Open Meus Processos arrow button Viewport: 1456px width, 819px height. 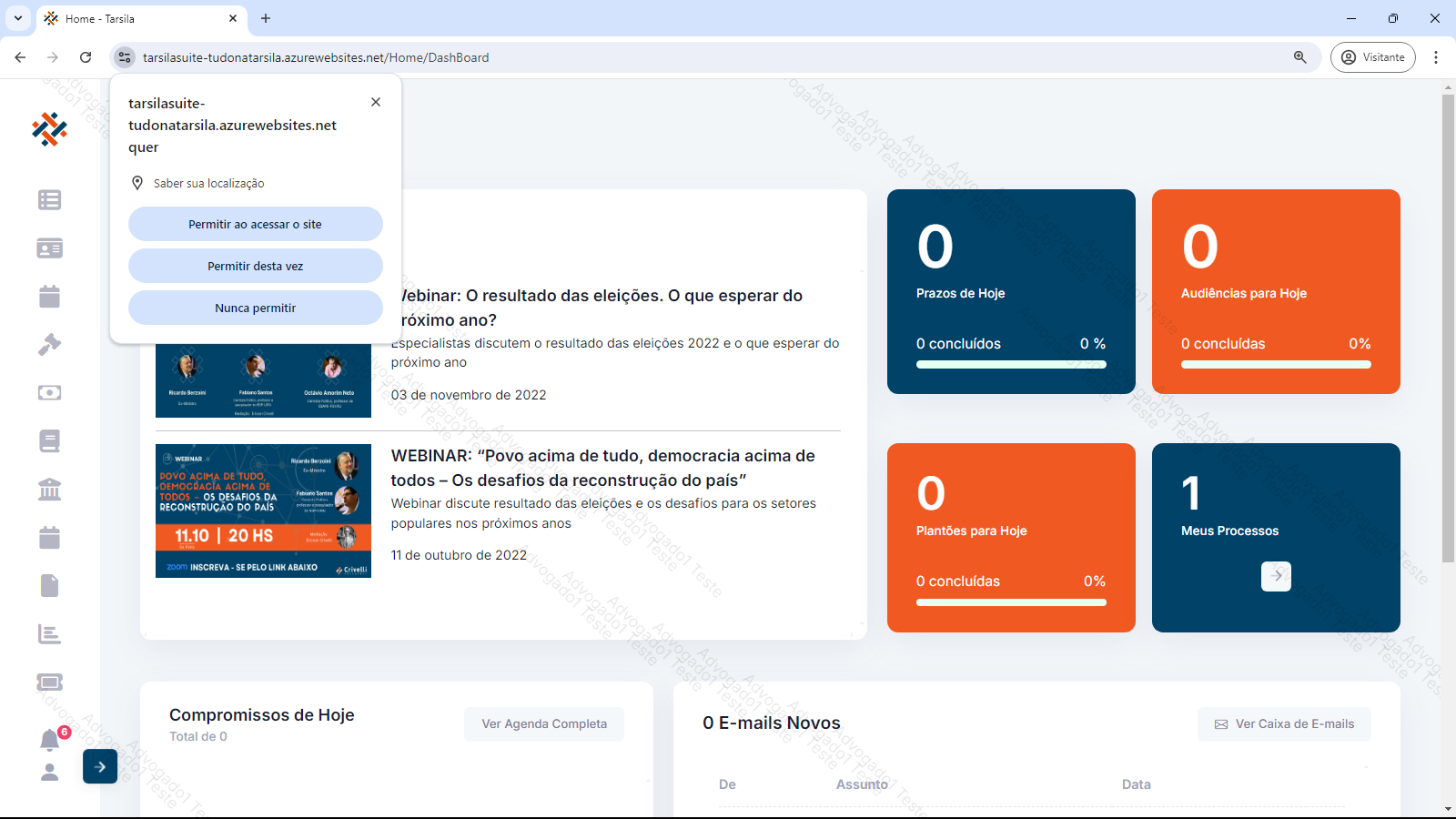click(1276, 576)
